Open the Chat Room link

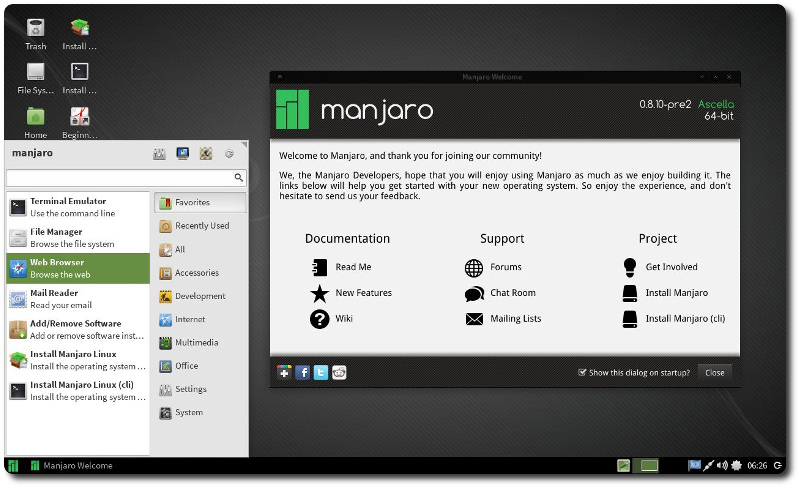coord(500,293)
